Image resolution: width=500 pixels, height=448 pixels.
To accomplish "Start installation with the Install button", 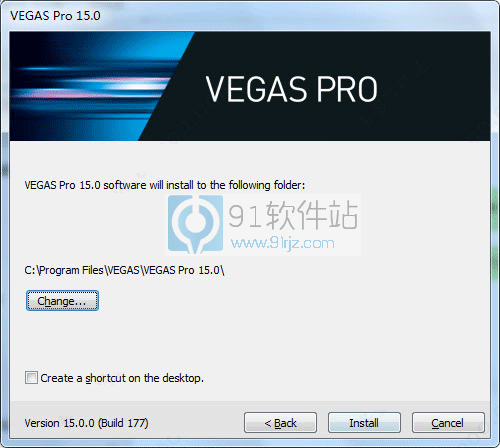I will click(x=364, y=423).
